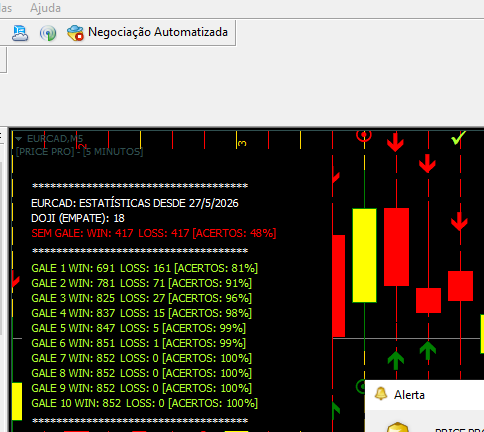The image size is (484, 432).
Task: Click the yellow '3' timeline marker at chart top
Action: [x=242, y=143]
